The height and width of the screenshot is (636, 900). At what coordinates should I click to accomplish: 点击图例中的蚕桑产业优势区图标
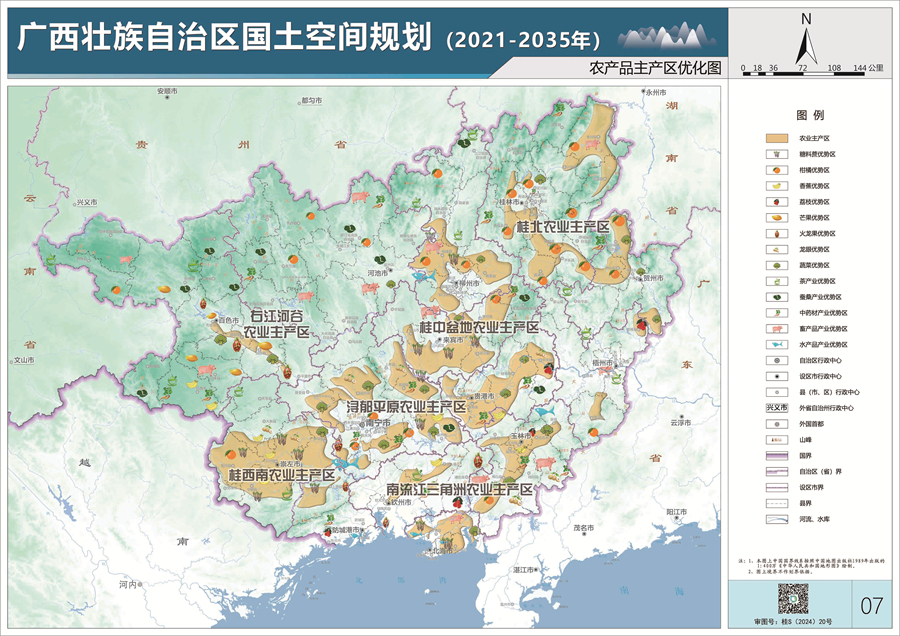click(775, 296)
